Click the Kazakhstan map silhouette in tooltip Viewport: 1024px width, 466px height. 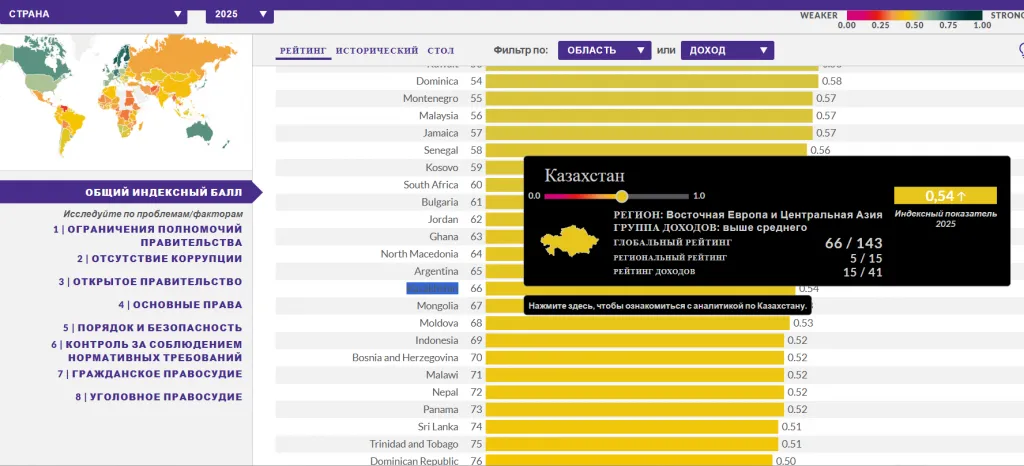click(x=568, y=241)
